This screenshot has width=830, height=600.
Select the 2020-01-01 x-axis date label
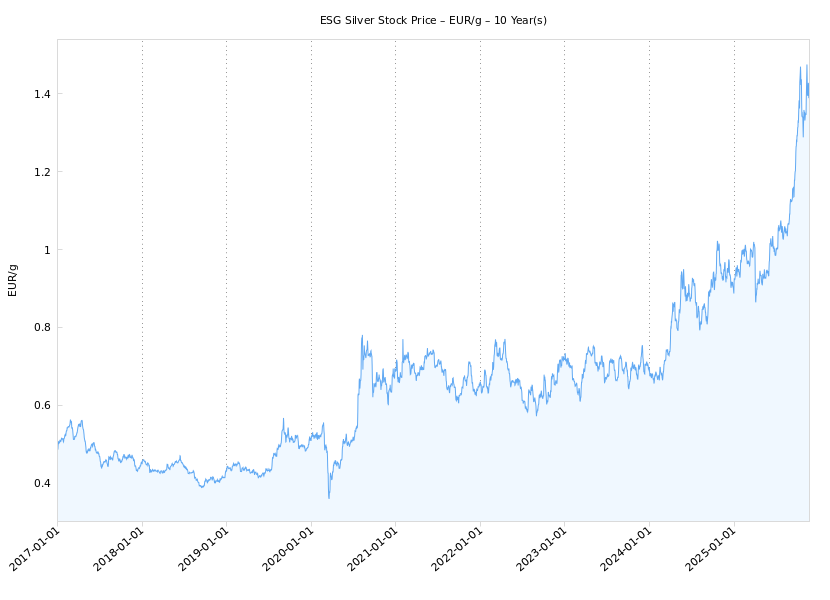point(289,551)
